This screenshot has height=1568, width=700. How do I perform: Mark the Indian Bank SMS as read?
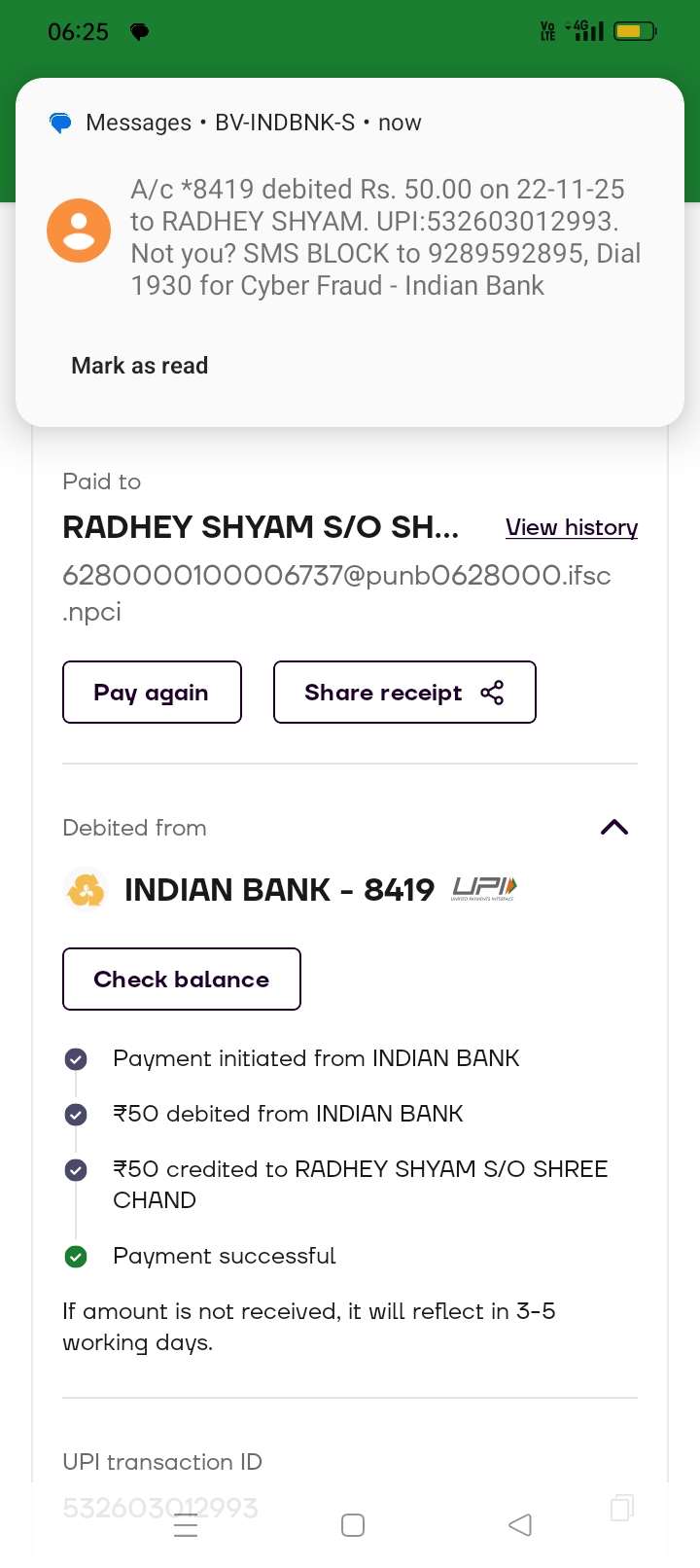click(140, 366)
